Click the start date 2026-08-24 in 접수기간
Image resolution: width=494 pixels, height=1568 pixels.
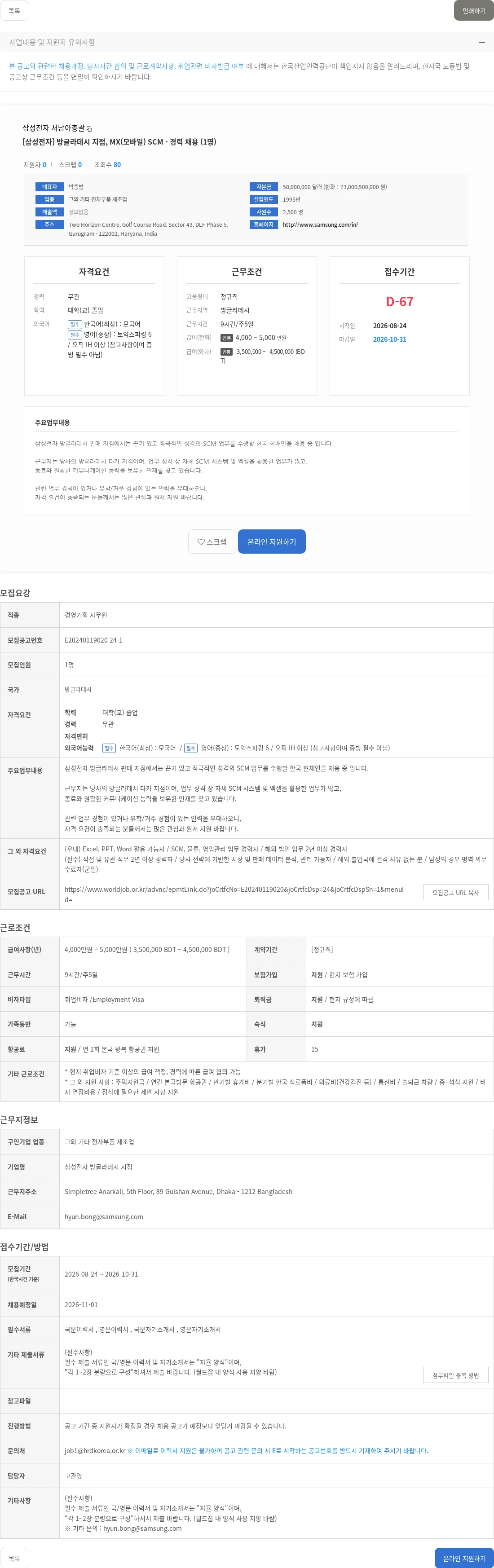389,326
